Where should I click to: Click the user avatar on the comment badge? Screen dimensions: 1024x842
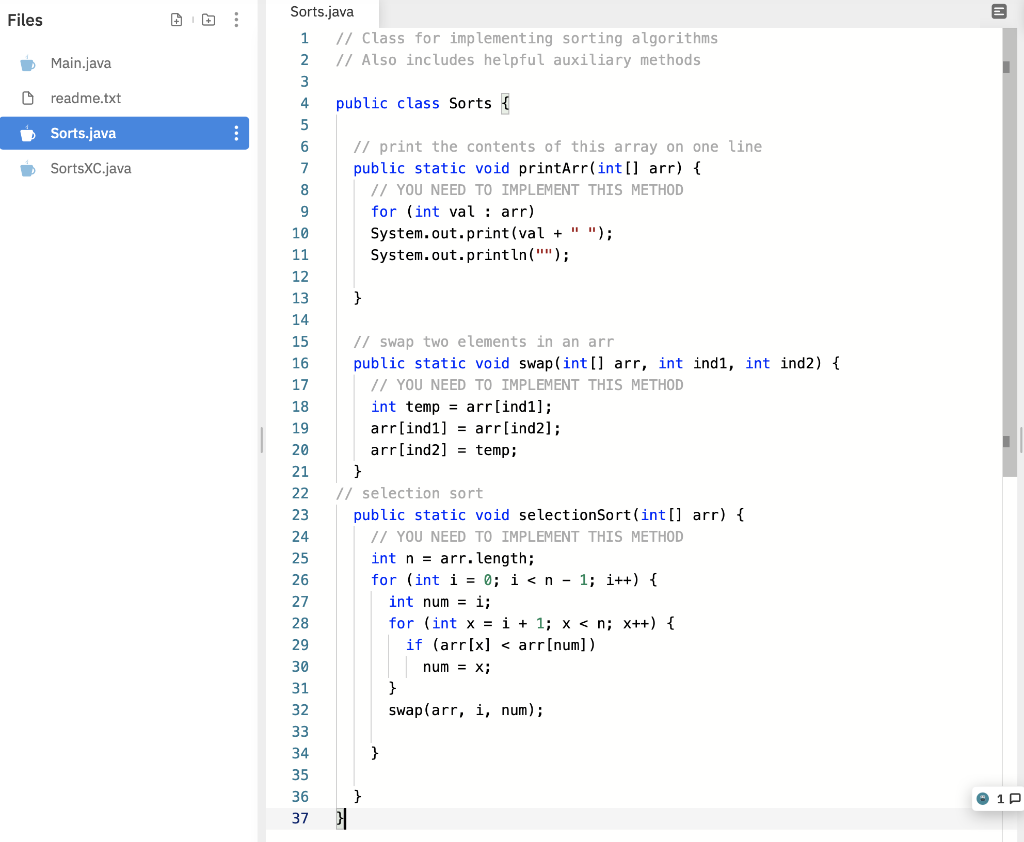coord(981,798)
